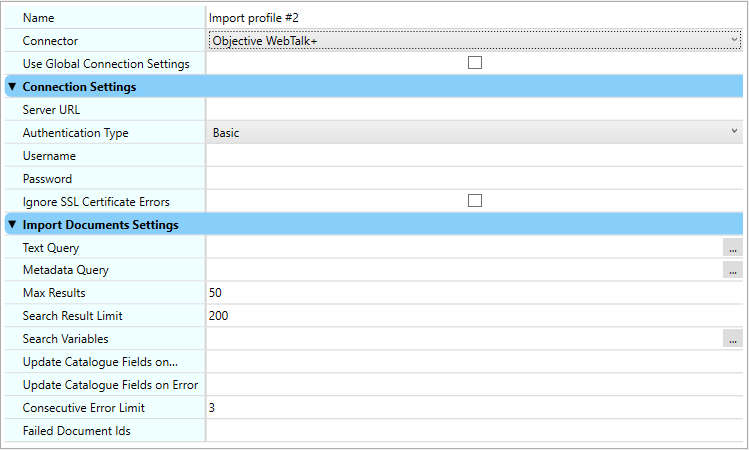Click the Update Catalogue Fields on Error field

click(474, 385)
